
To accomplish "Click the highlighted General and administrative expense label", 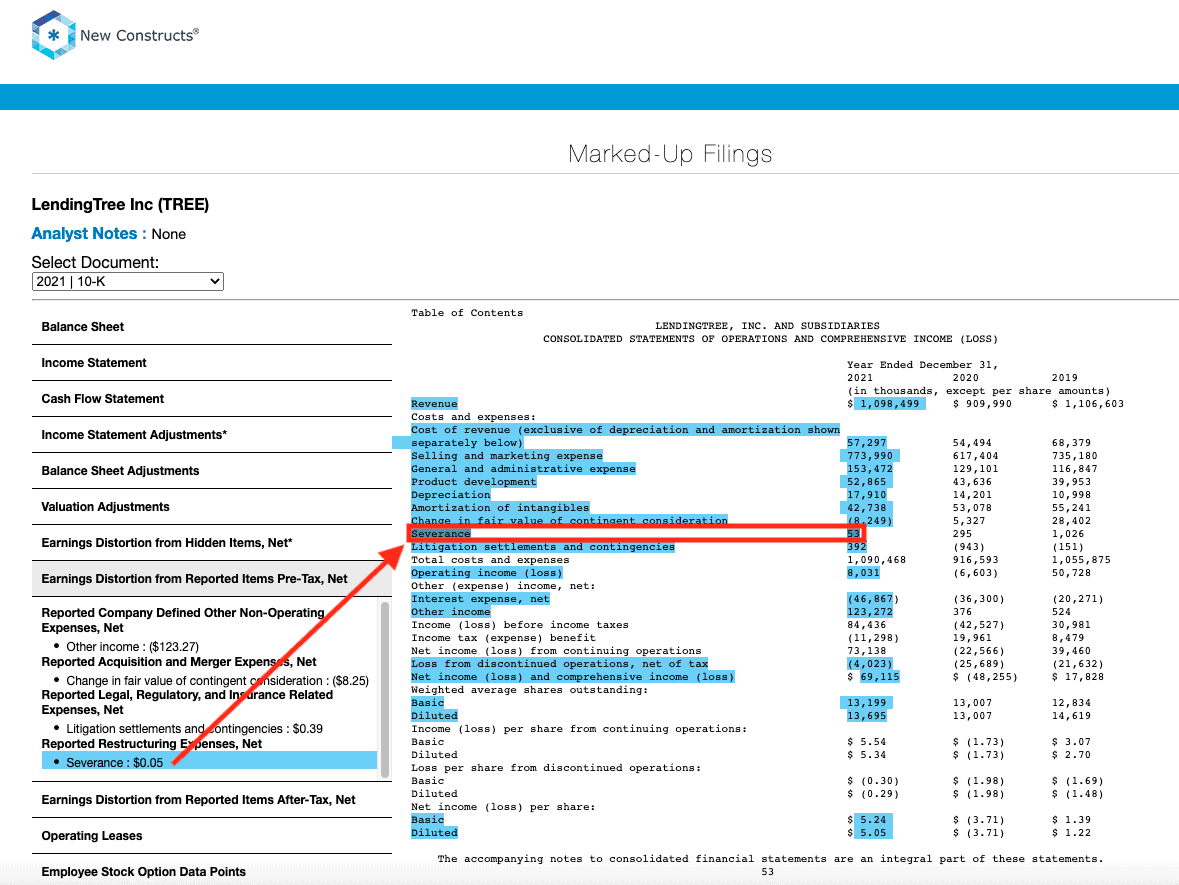I will point(523,468).
